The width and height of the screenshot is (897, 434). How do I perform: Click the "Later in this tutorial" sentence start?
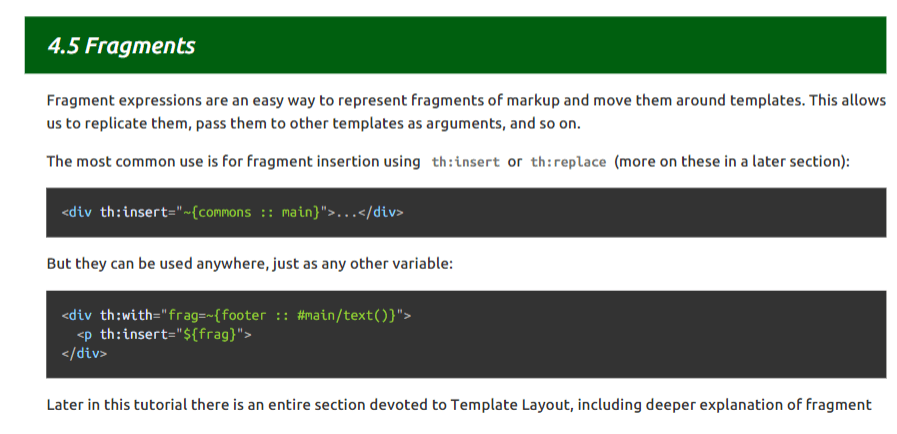[x=120, y=405]
